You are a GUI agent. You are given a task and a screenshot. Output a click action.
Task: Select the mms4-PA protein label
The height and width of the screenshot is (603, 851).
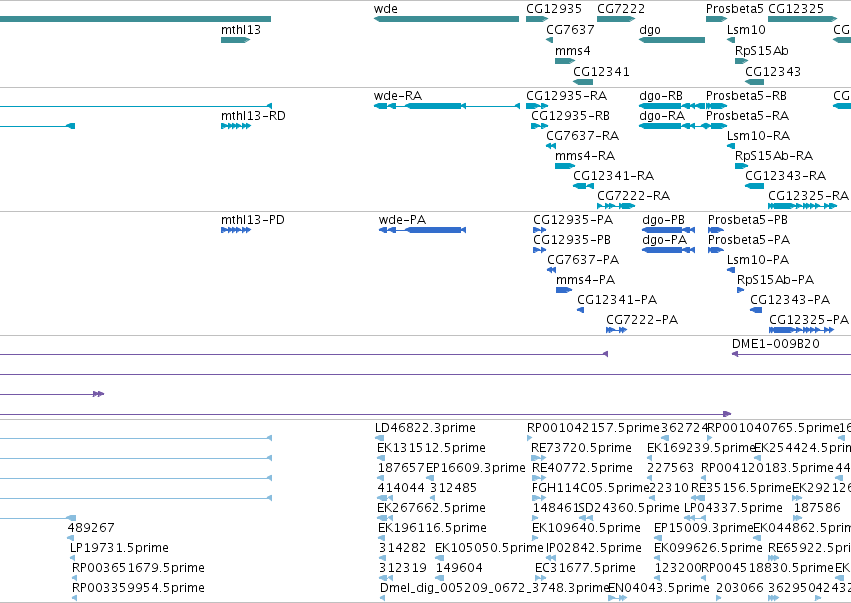586,280
